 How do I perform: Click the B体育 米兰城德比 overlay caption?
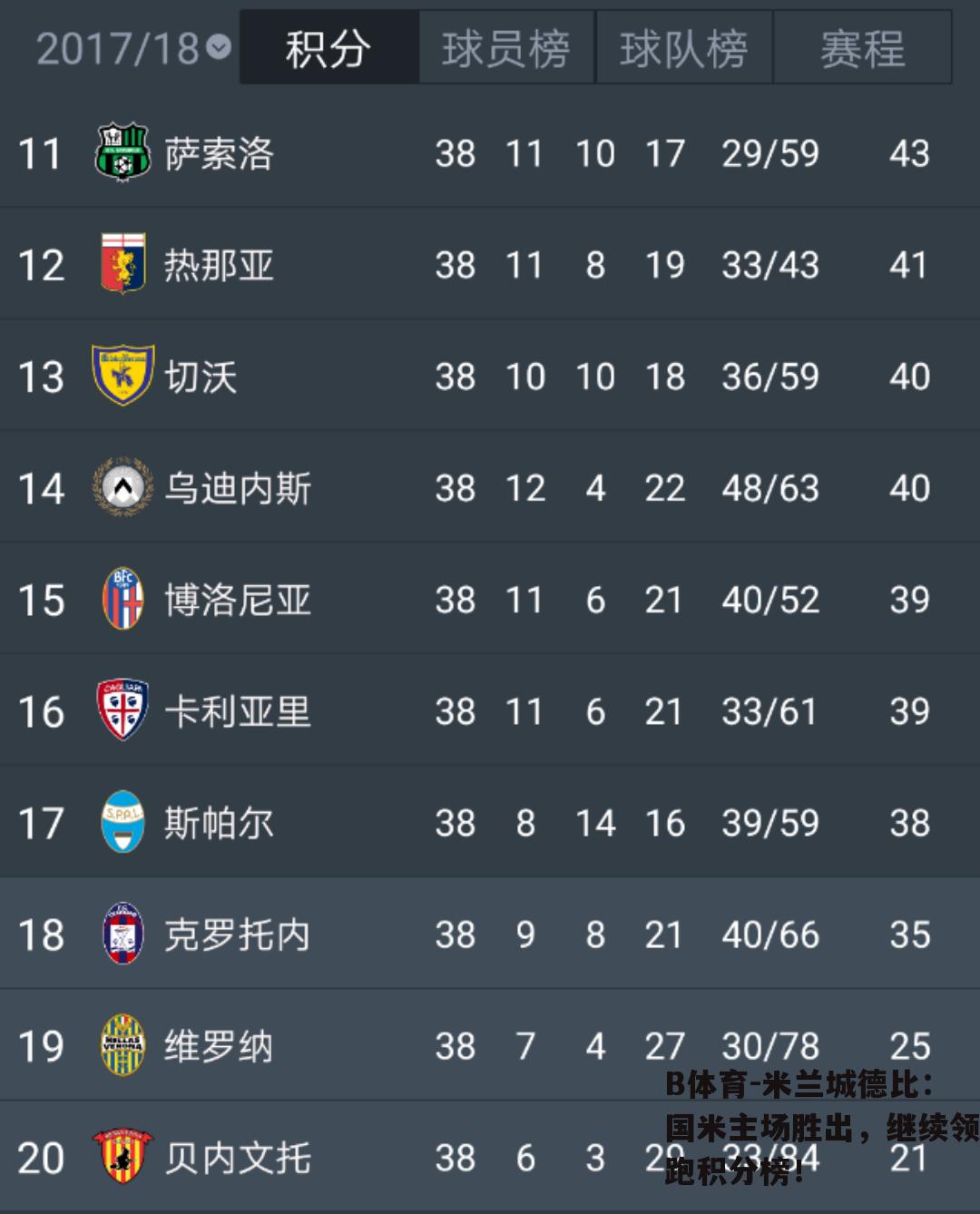821,1128
